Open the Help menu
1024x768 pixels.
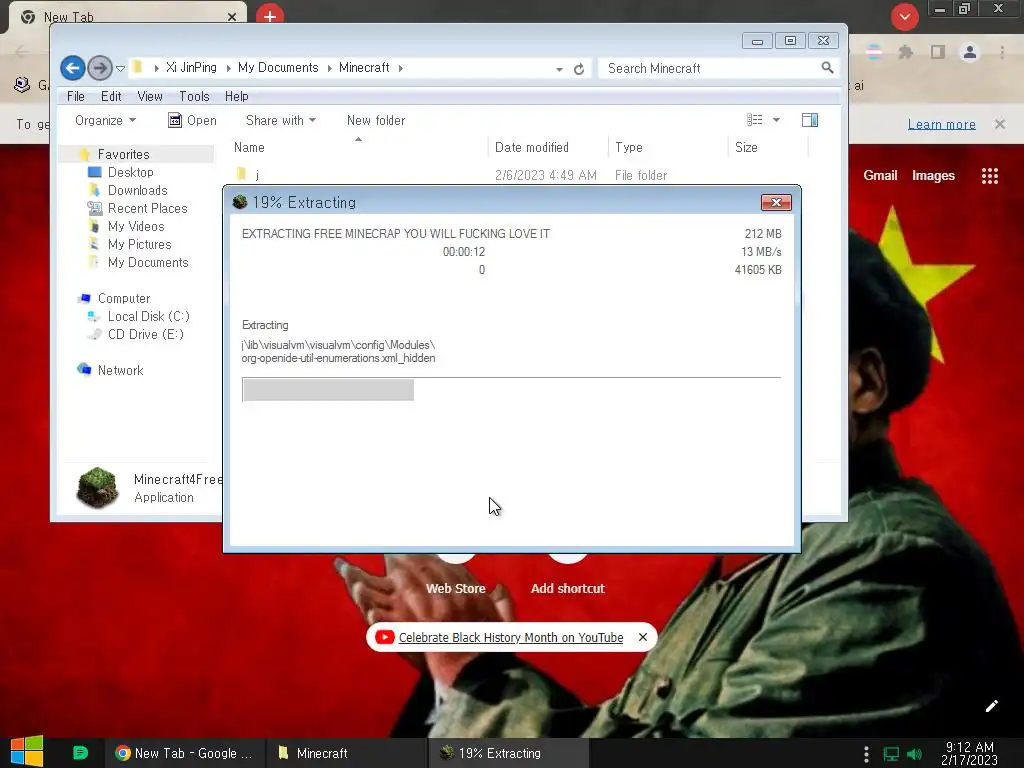[x=236, y=96]
